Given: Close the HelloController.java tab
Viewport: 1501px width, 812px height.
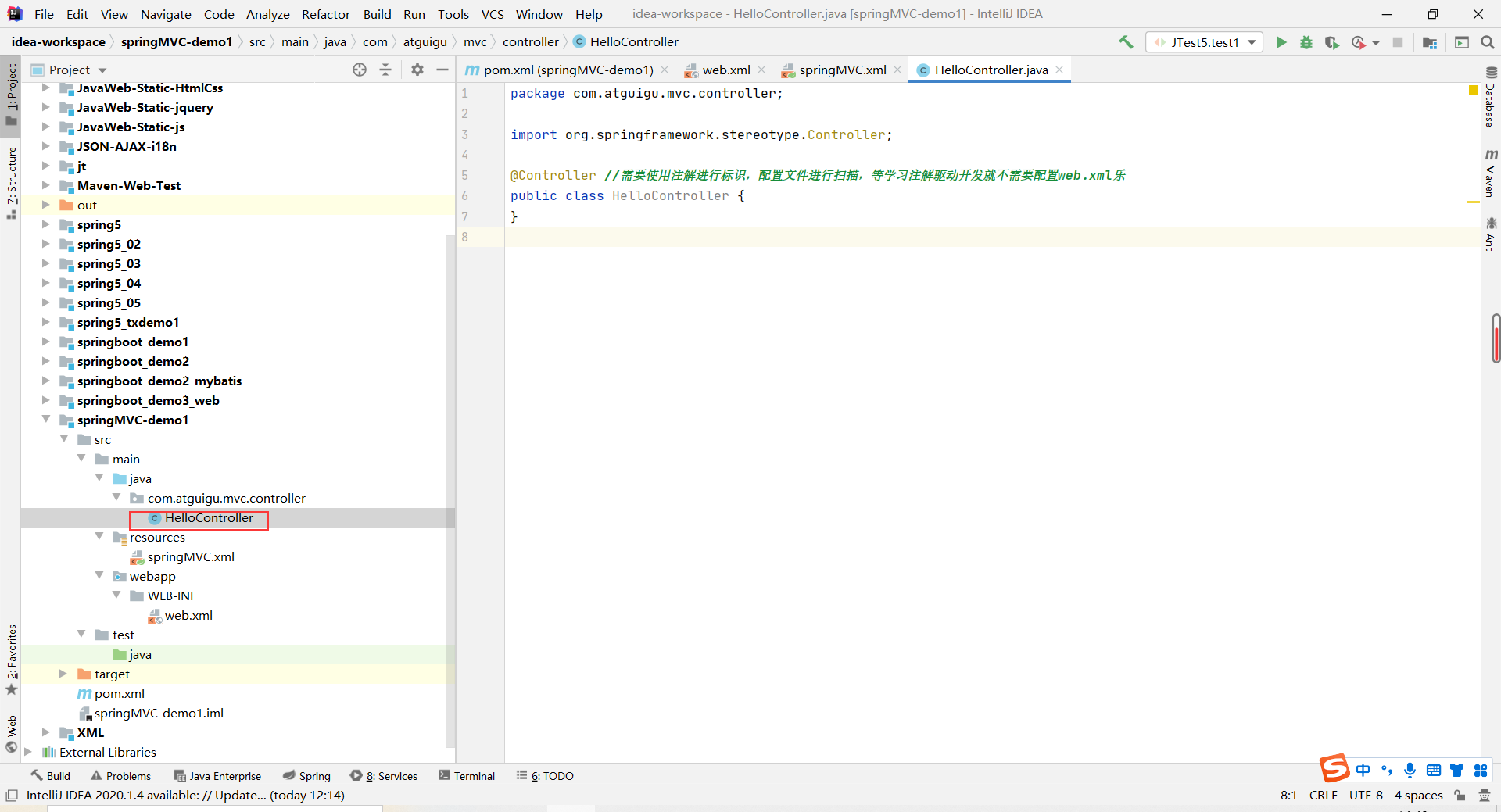Looking at the screenshot, I should (1059, 70).
